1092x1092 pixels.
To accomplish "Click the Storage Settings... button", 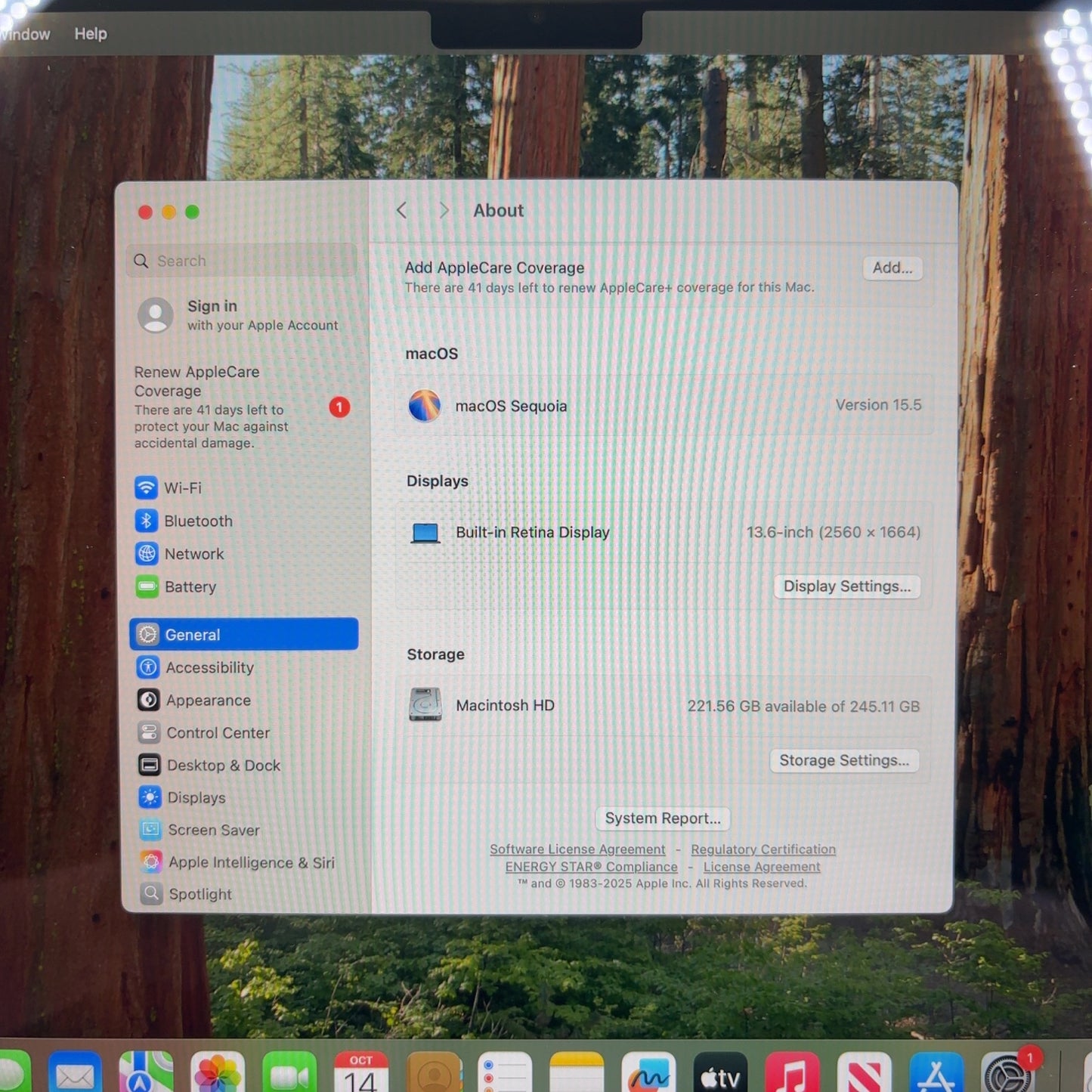I will 843,760.
